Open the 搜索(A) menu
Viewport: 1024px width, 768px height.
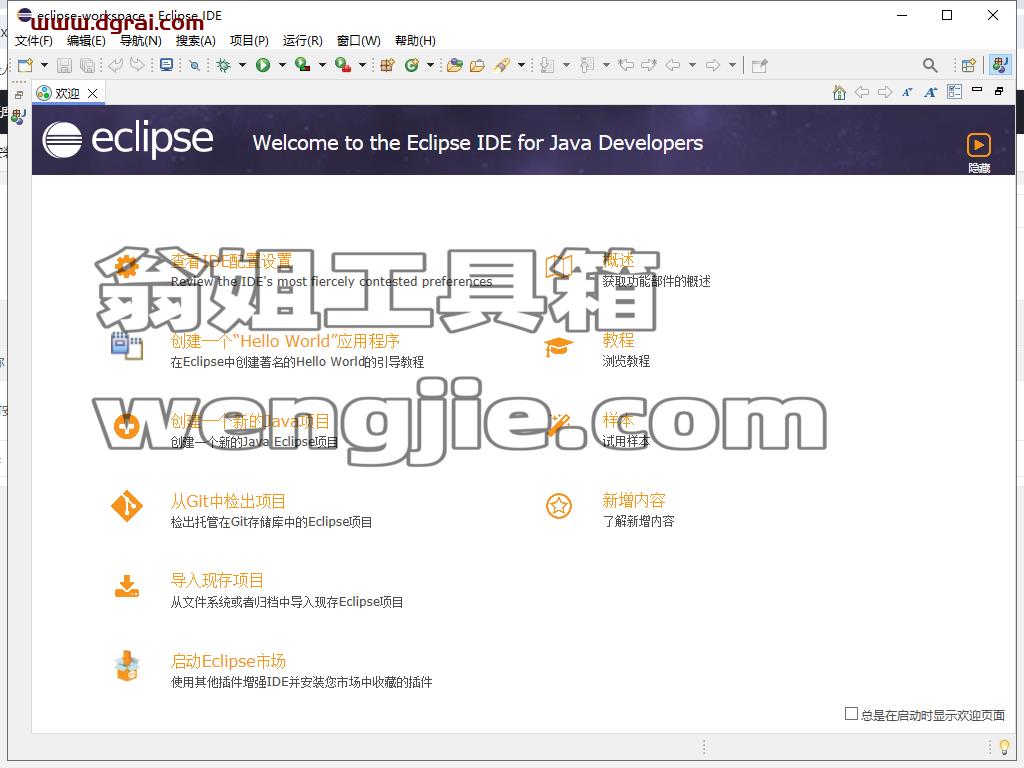click(x=195, y=40)
